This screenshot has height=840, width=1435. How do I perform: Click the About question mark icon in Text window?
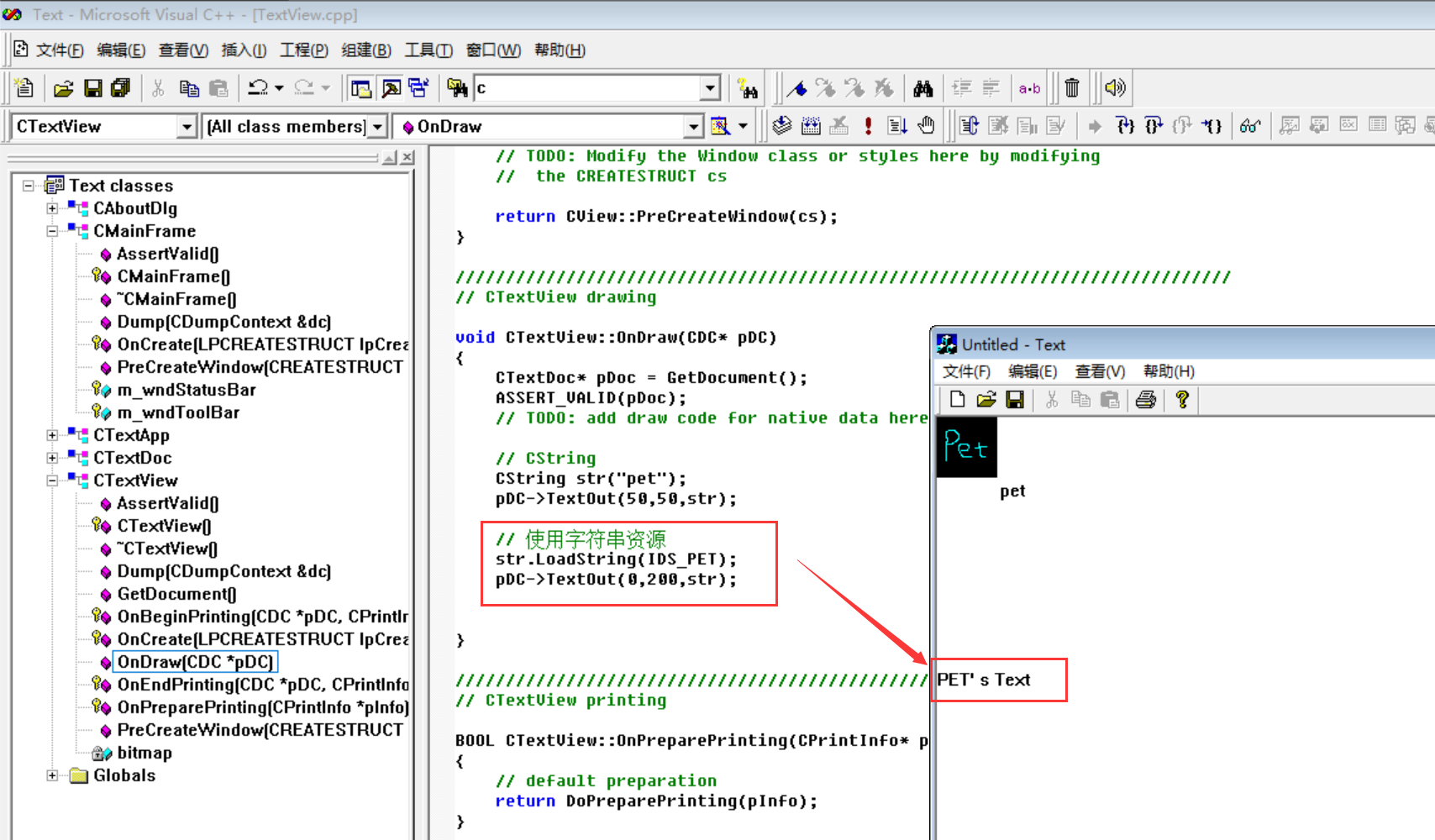tap(1182, 400)
